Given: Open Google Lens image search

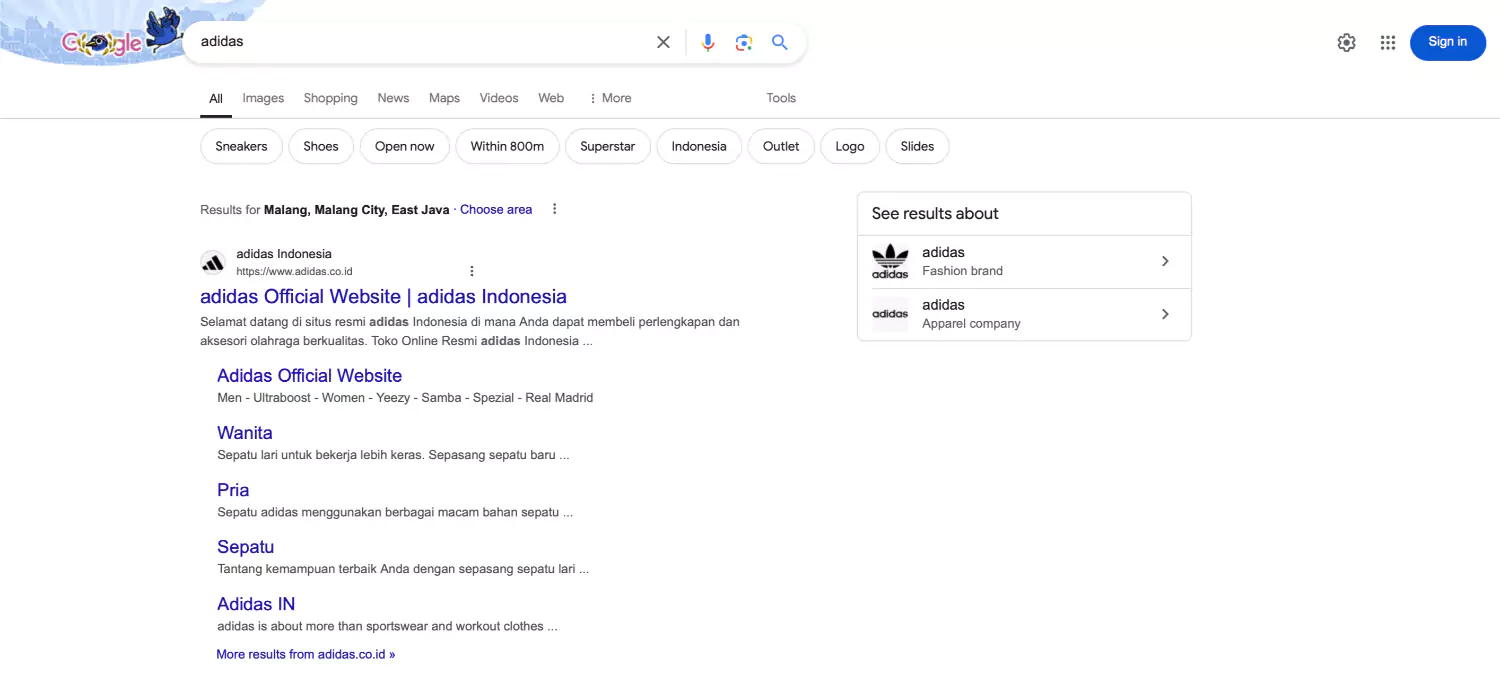Looking at the screenshot, I should [x=743, y=42].
